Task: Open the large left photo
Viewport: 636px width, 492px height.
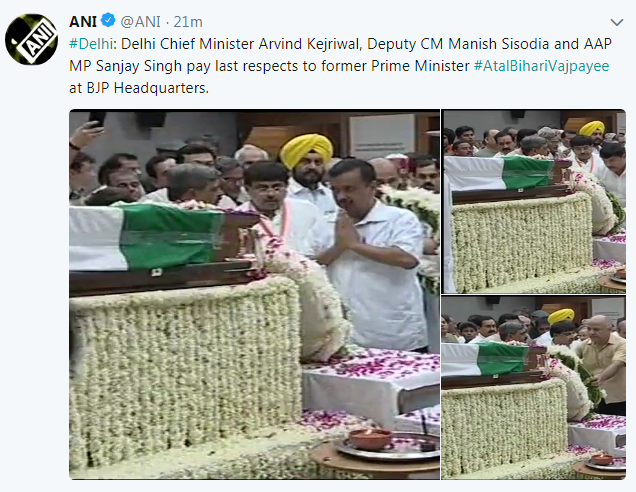Action: (254, 294)
